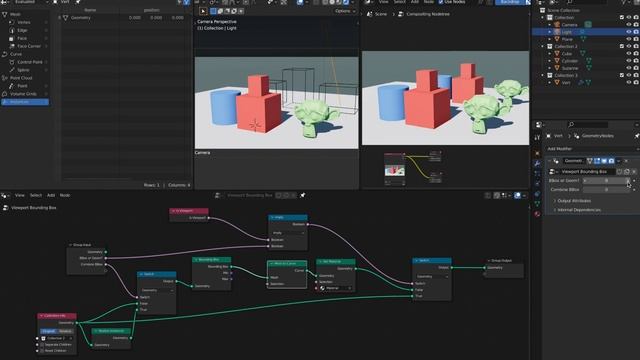The image size is (640, 360).
Task: Collapse Collection 2 in outliner
Action: coord(543,47)
